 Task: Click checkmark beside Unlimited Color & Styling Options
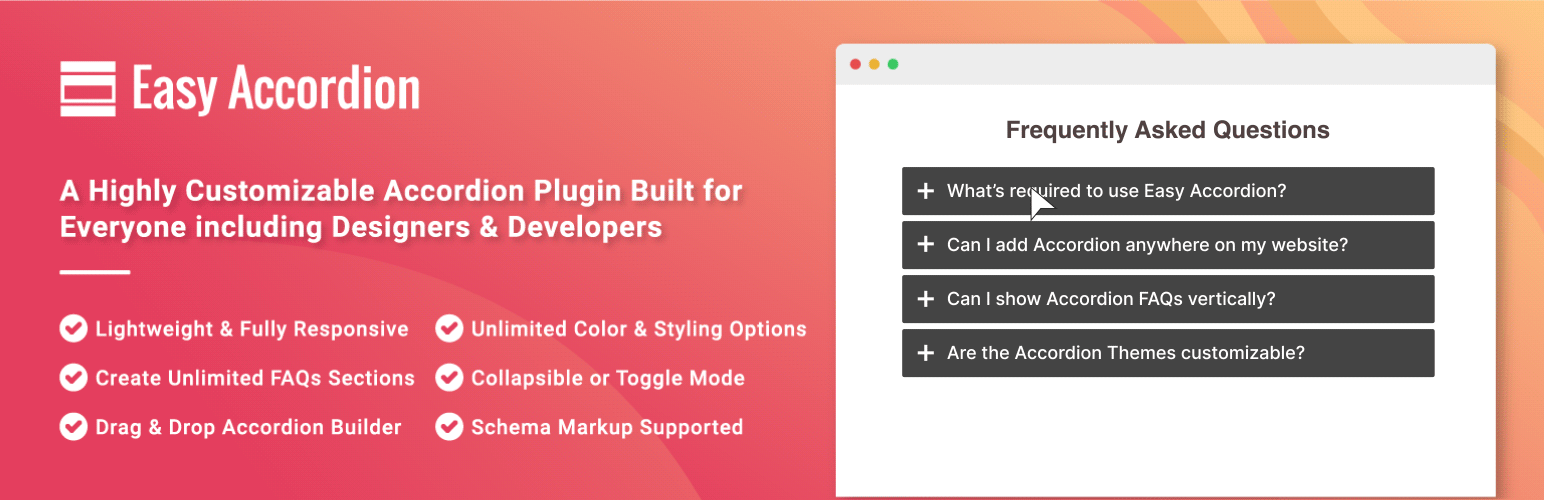coord(449,328)
